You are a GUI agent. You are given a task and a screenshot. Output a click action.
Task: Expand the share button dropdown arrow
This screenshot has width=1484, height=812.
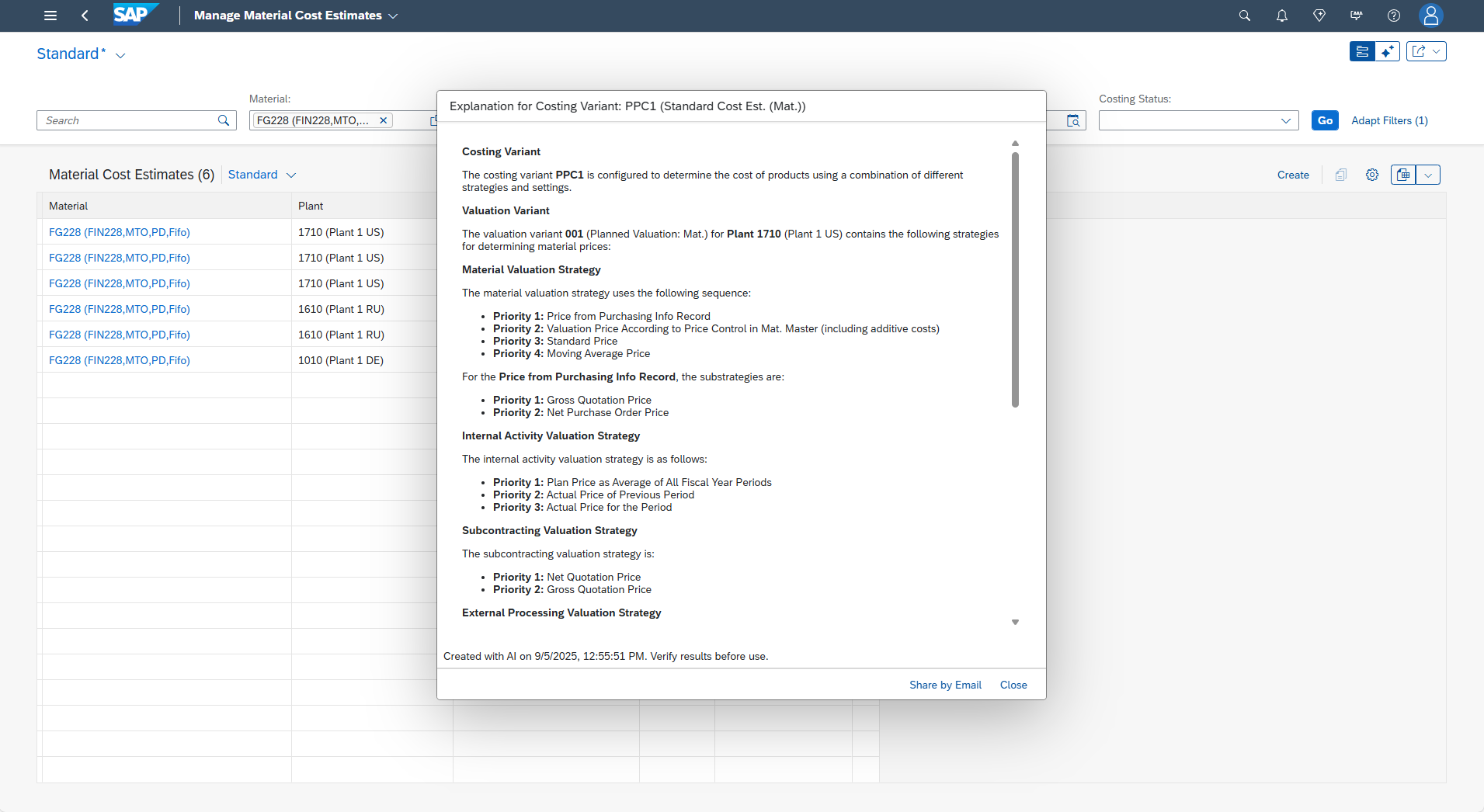coord(1437,51)
